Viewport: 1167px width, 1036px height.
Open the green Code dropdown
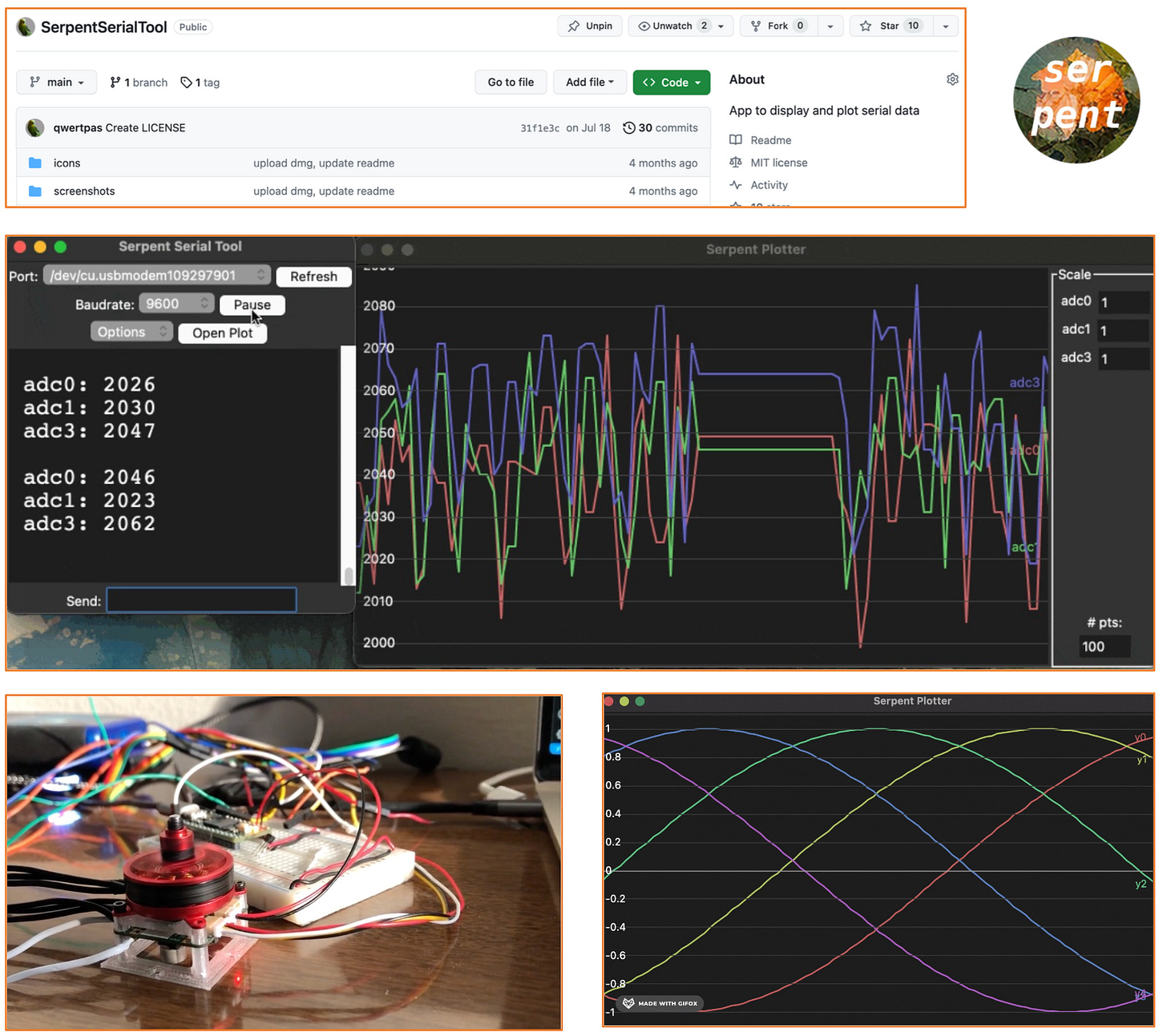(x=672, y=82)
